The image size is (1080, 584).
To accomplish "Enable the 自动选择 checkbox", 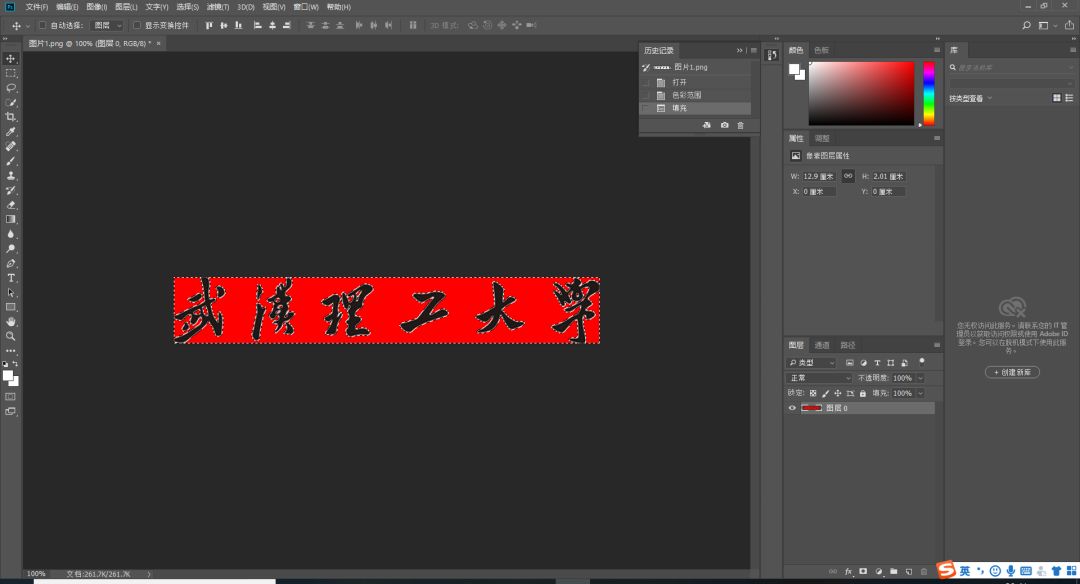I will click(43, 25).
